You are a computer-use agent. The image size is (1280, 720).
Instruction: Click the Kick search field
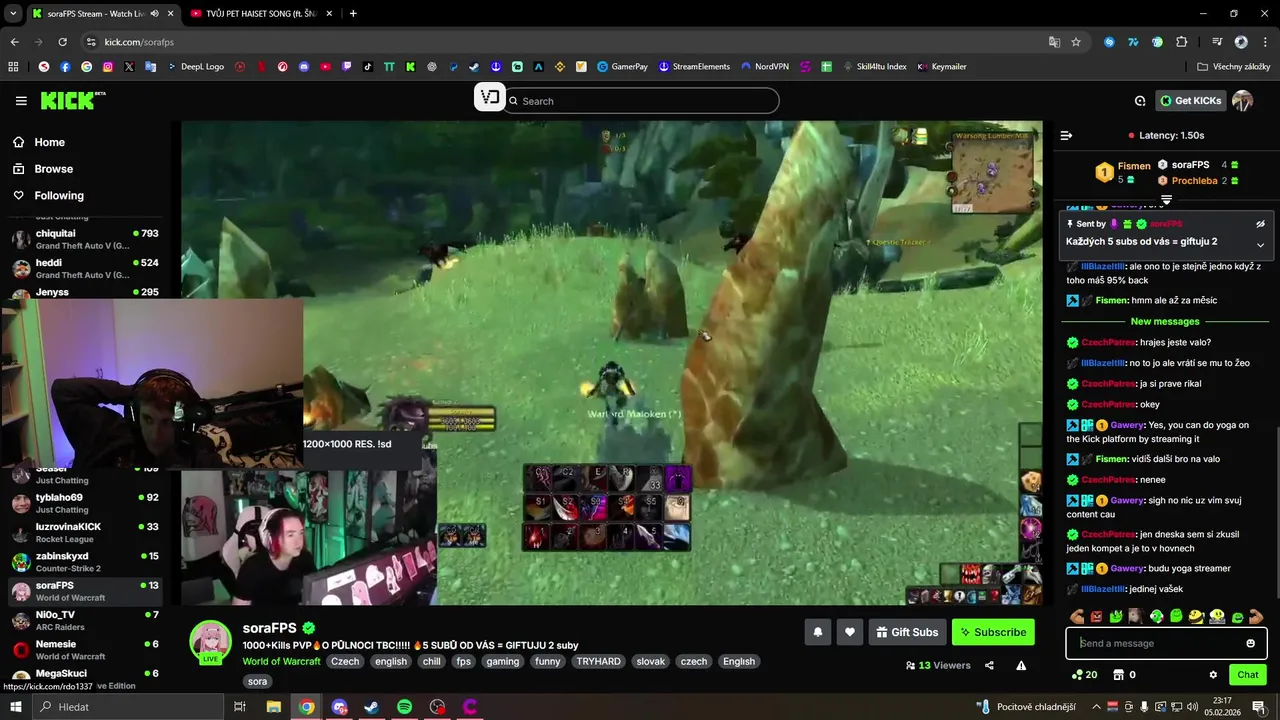(x=641, y=101)
